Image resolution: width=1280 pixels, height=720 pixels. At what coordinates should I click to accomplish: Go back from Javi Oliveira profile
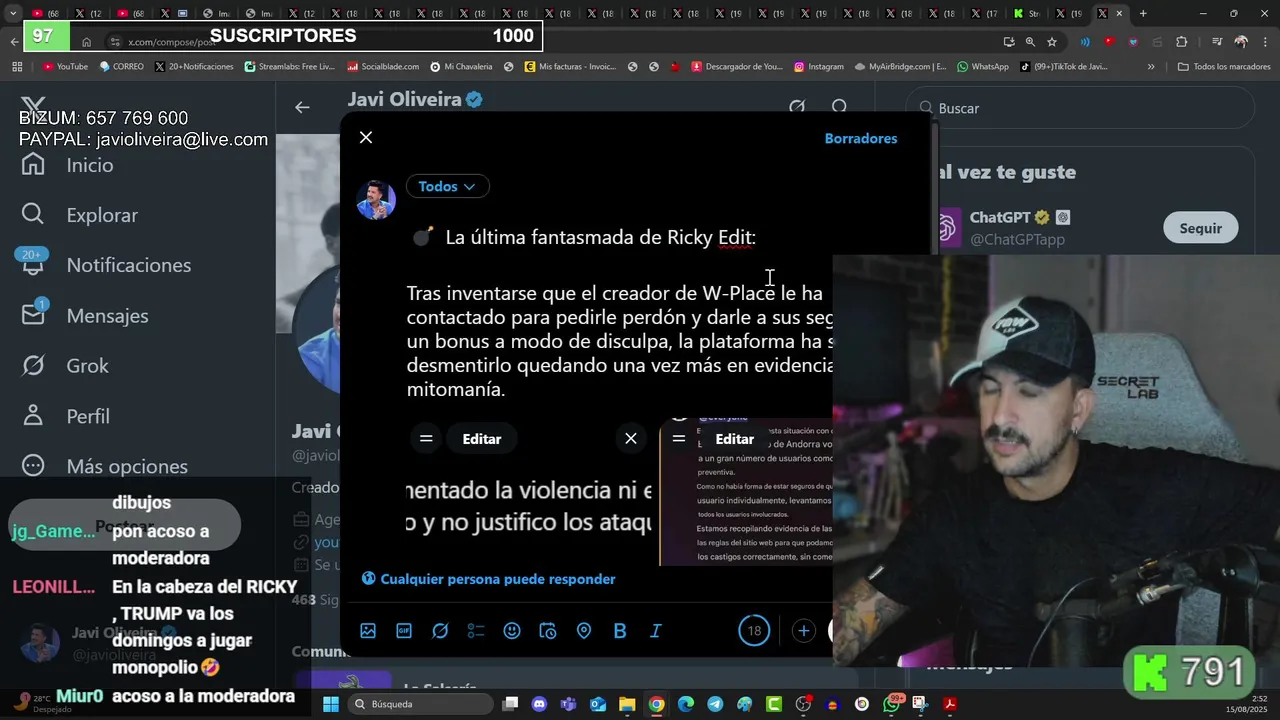(x=302, y=107)
